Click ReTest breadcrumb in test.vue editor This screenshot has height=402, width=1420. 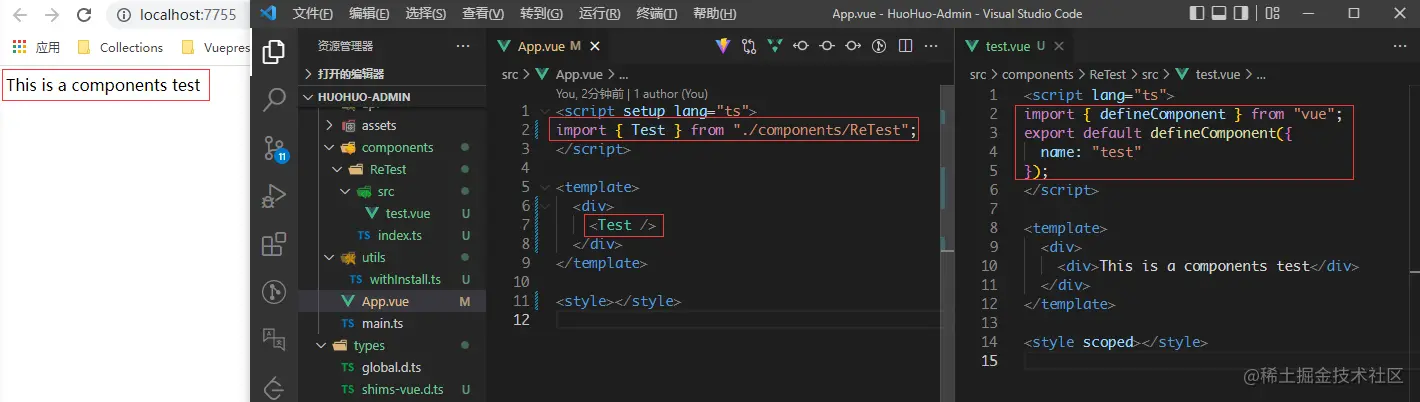[x=1109, y=74]
